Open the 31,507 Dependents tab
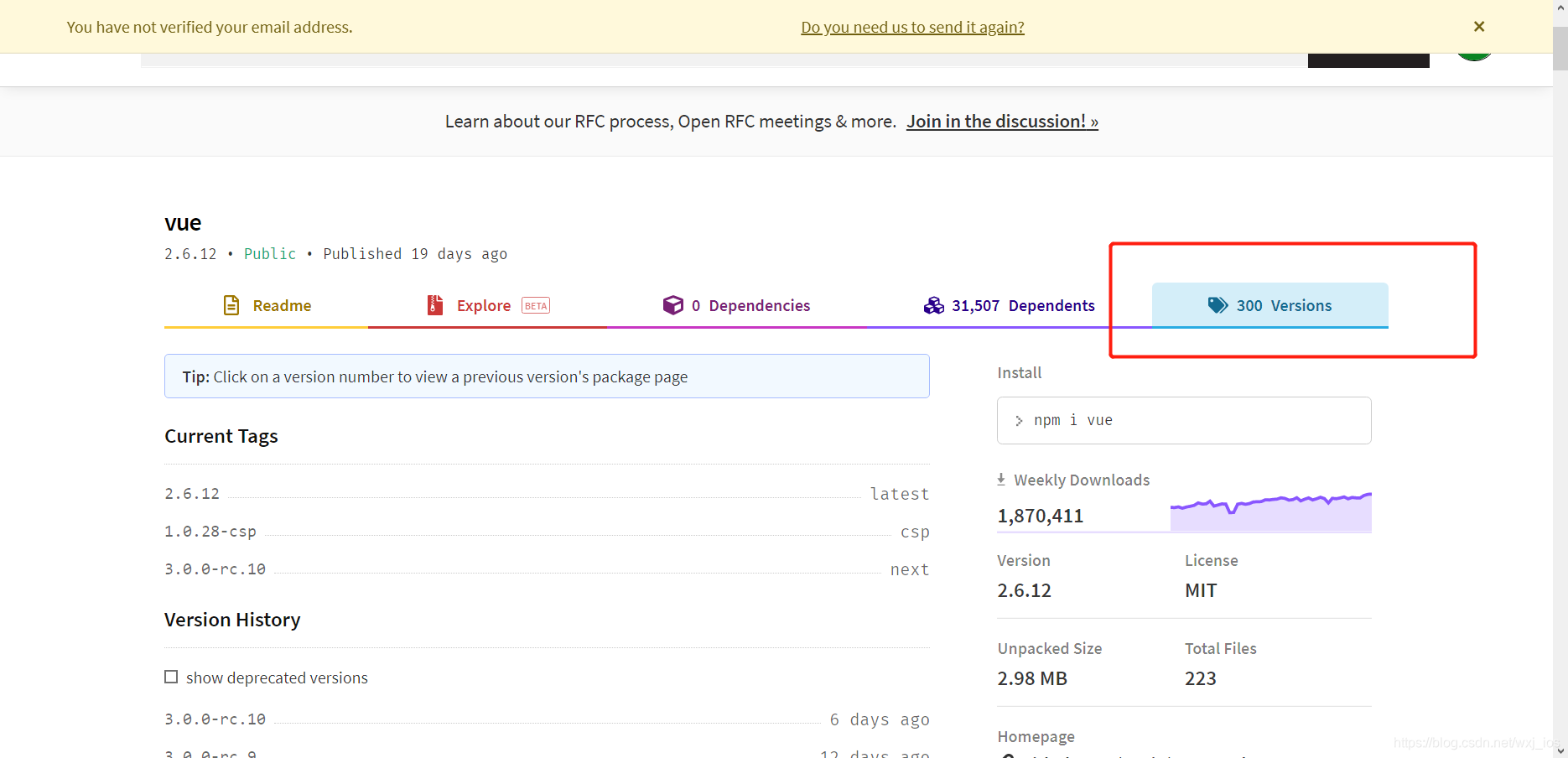This screenshot has width=1568, height=758. pyautogui.click(x=1009, y=305)
